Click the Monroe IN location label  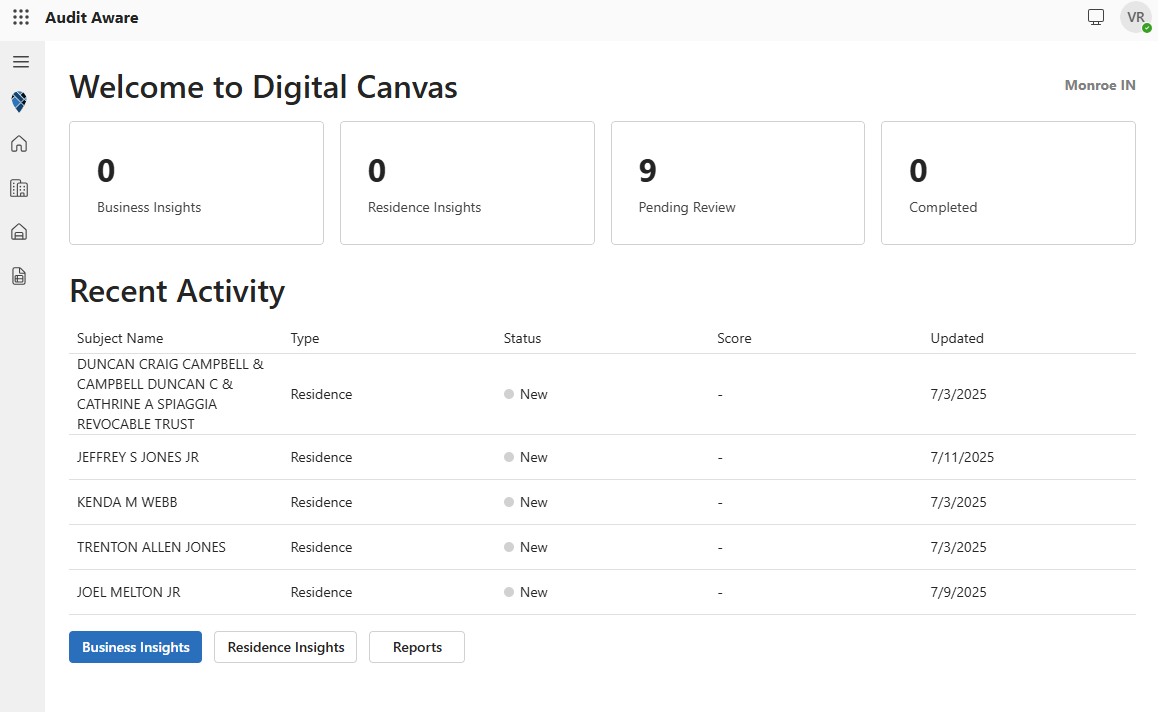click(1100, 85)
